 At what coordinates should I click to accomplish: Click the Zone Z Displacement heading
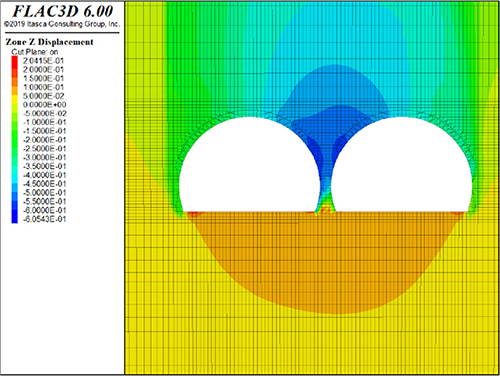(x=49, y=42)
